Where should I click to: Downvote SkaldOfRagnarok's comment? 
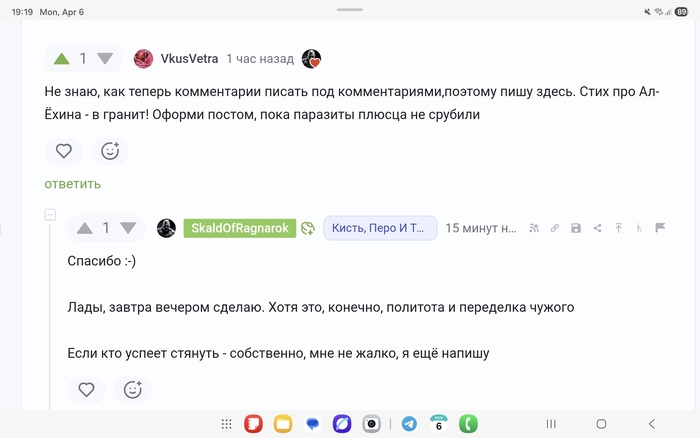point(128,228)
